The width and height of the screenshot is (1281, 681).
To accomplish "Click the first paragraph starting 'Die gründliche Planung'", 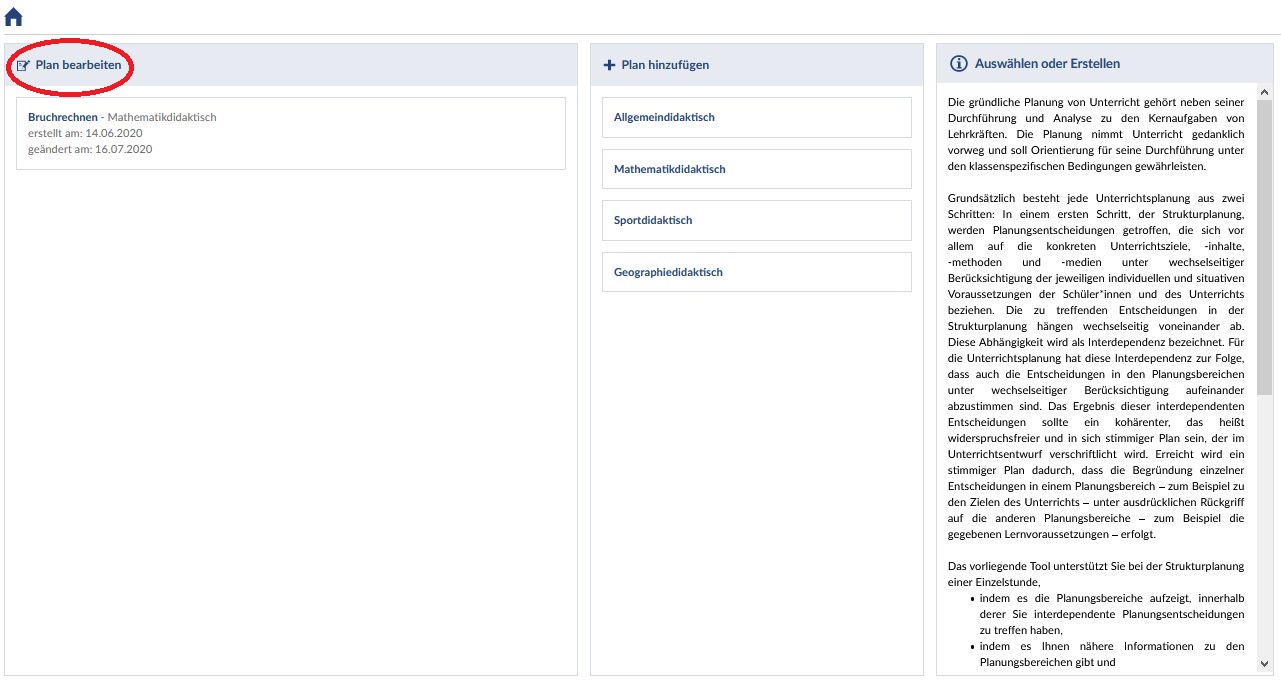I will [1095, 134].
